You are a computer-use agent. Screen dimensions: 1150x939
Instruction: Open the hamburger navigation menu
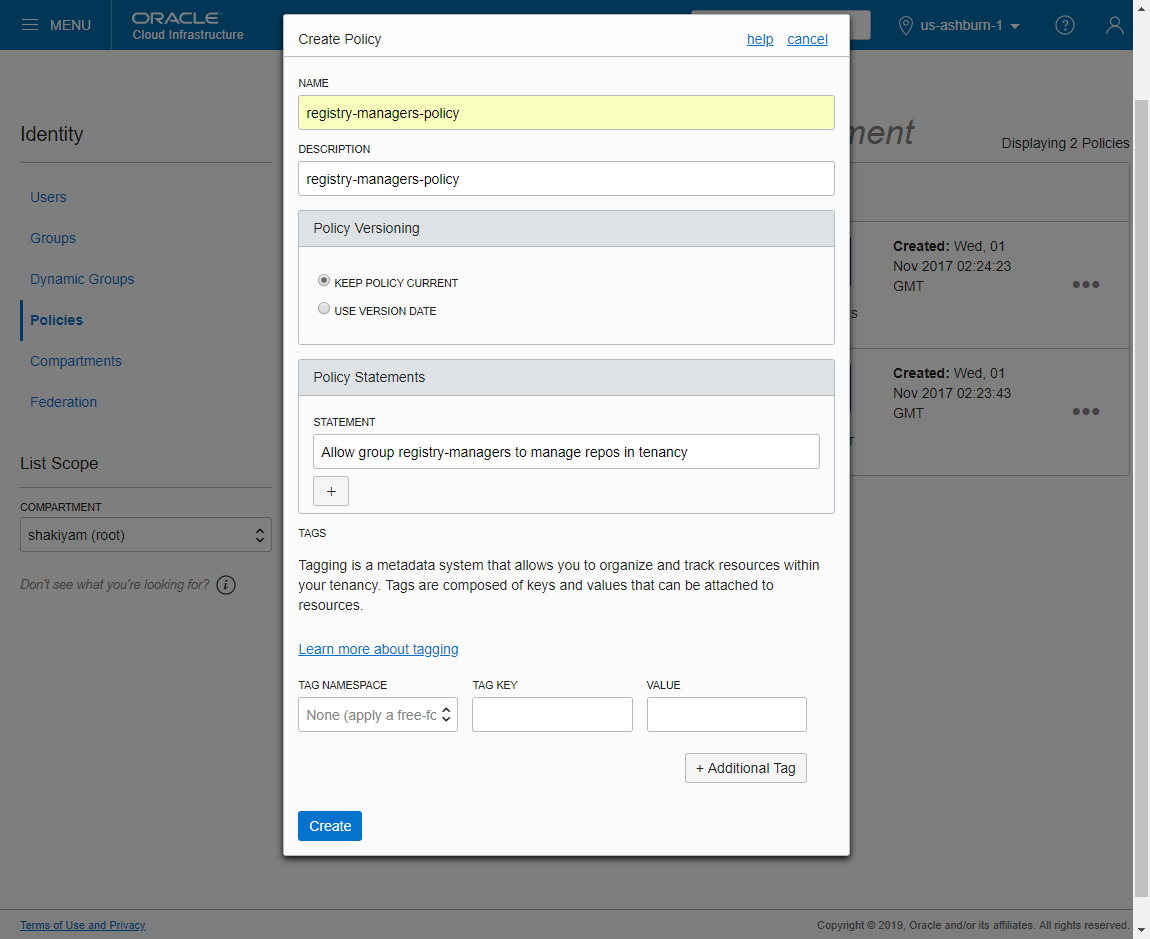(x=30, y=25)
